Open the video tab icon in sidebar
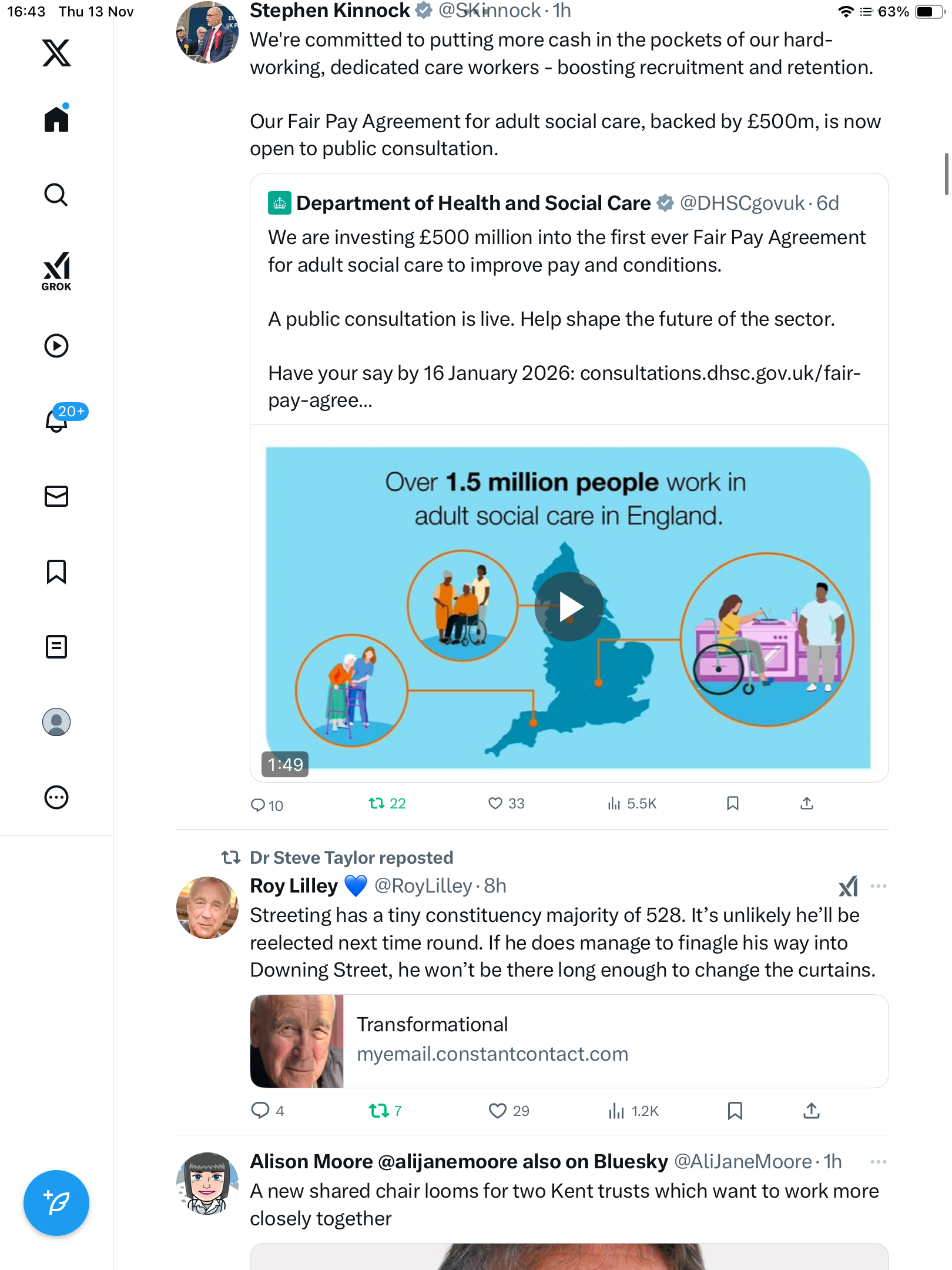 point(56,346)
